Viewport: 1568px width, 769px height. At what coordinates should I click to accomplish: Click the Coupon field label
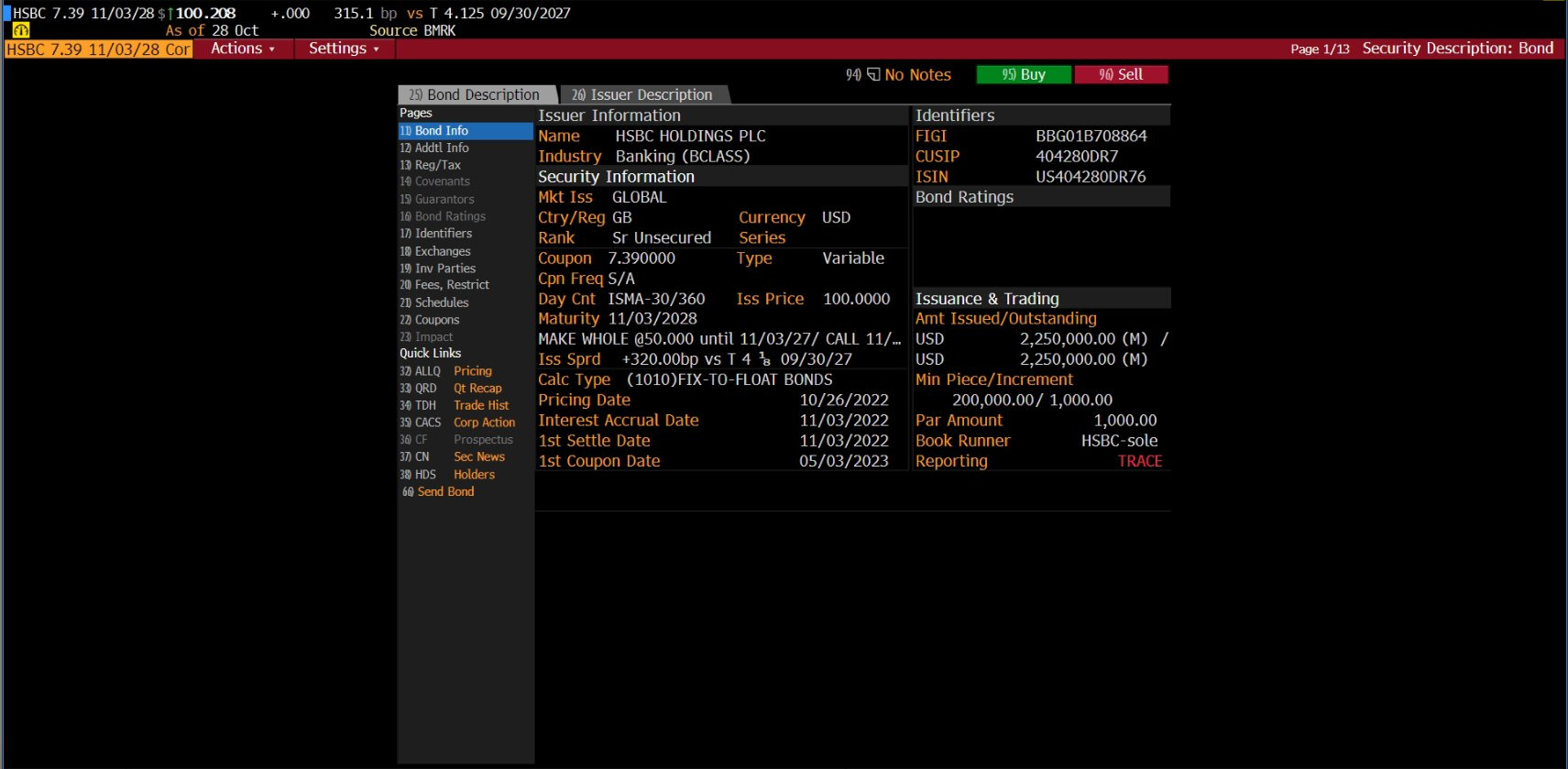(x=565, y=258)
